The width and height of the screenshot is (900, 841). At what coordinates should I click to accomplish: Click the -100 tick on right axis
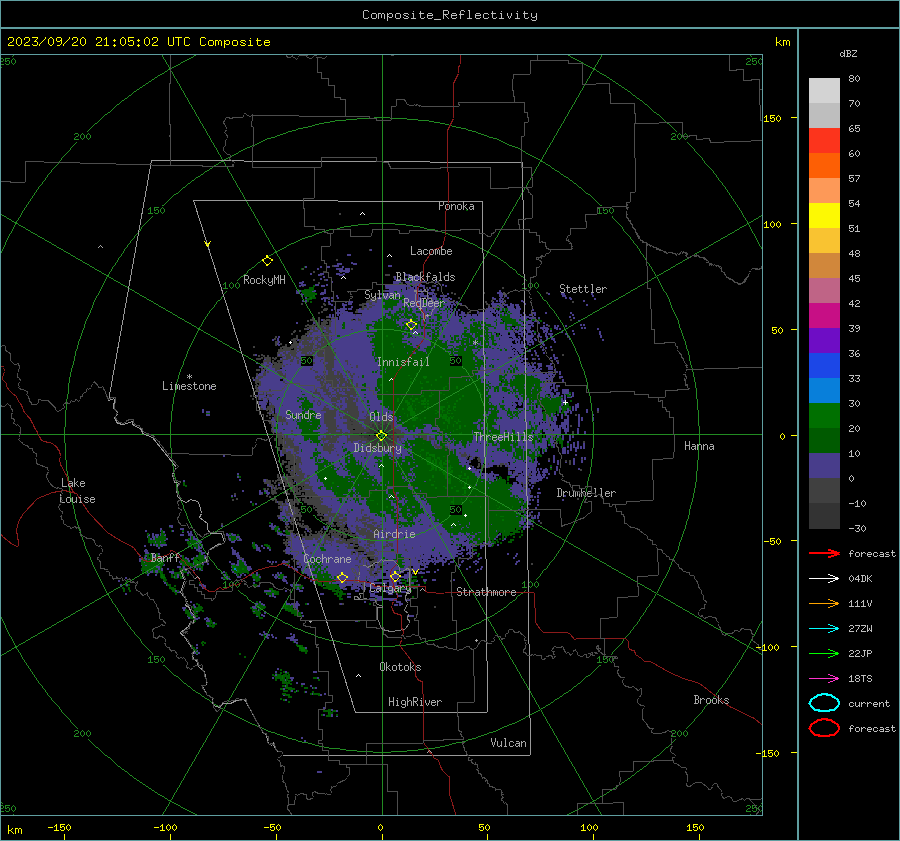tap(769, 647)
